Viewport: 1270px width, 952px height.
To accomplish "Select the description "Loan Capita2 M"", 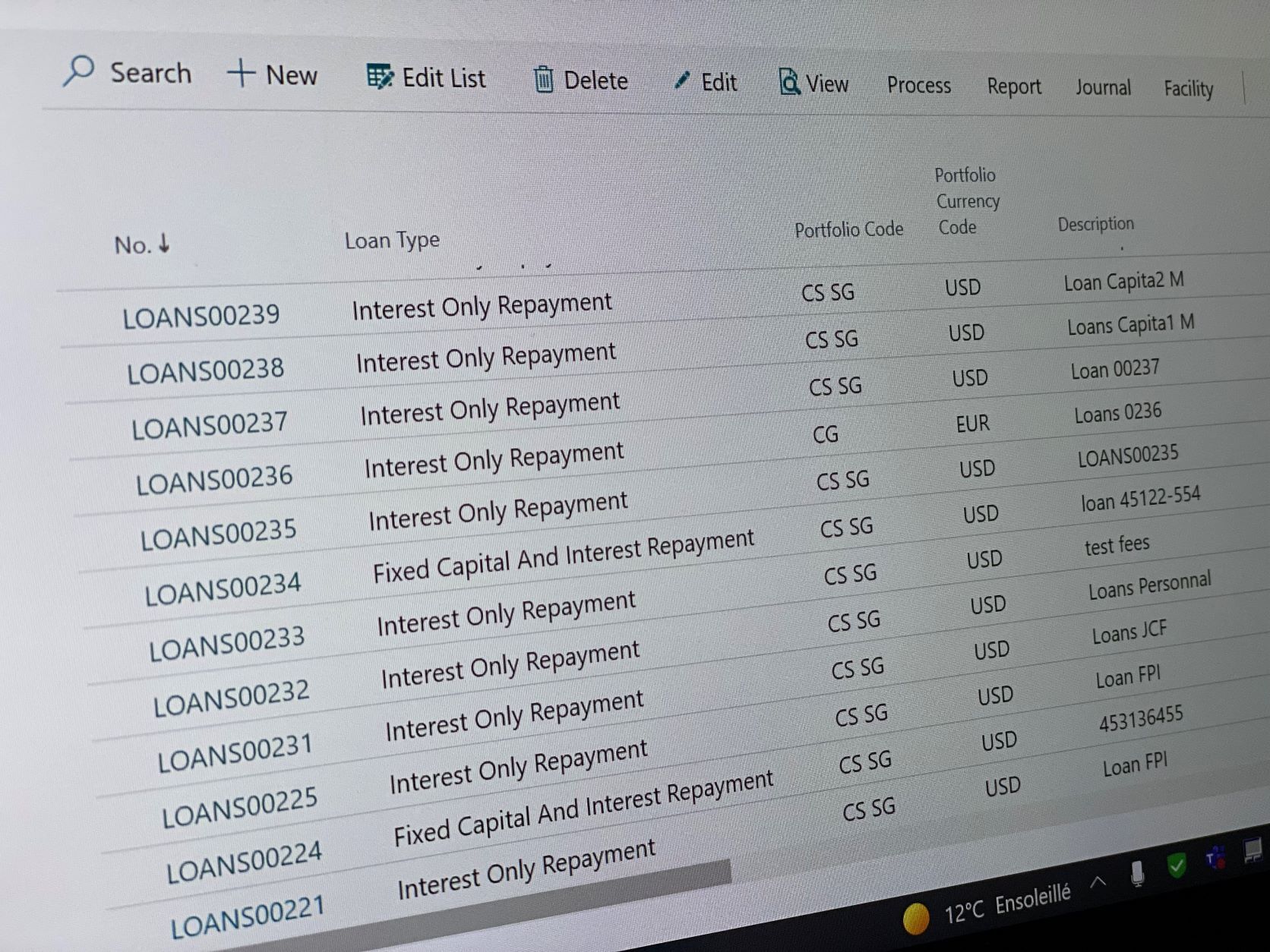I will click(x=1124, y=282).
